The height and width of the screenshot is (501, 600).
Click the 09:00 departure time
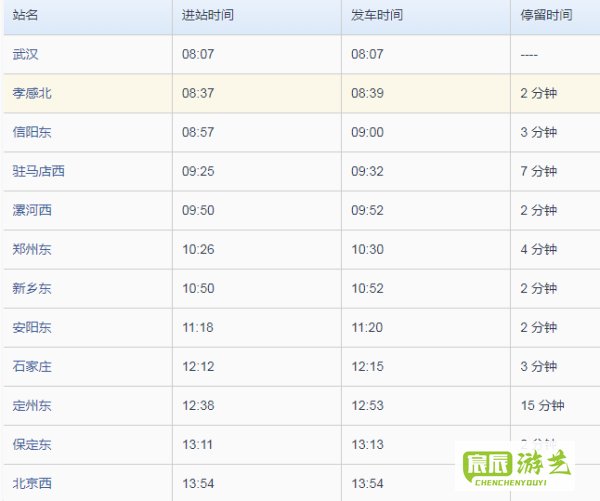(x=367, y=132)
